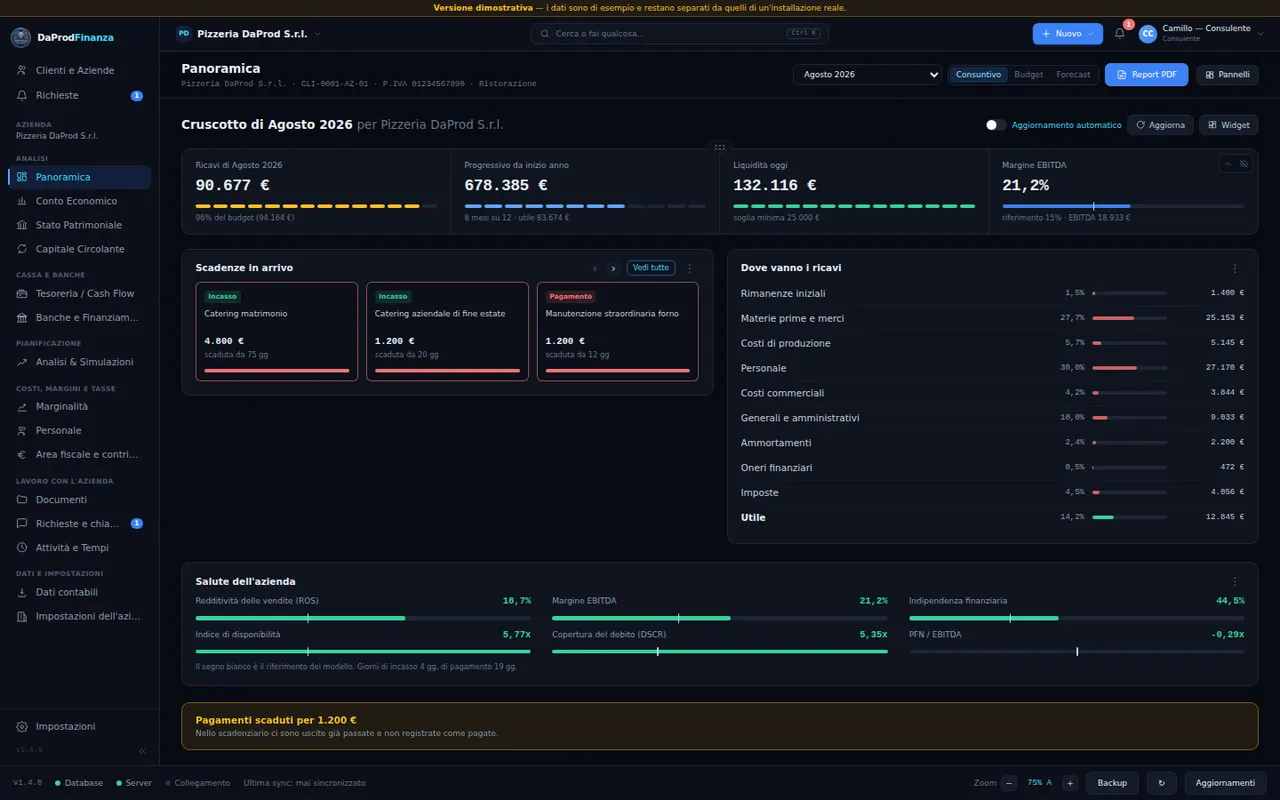Click the Backup button
Screen dimensions: 1280x800
(1112, 783)
